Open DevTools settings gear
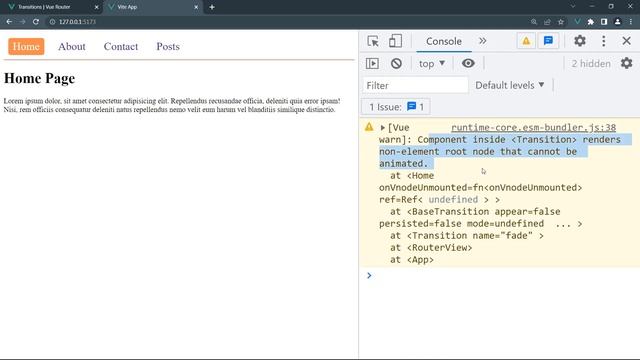Image resolution: width=640 pixels, height=360 pixels. [580, 41]
